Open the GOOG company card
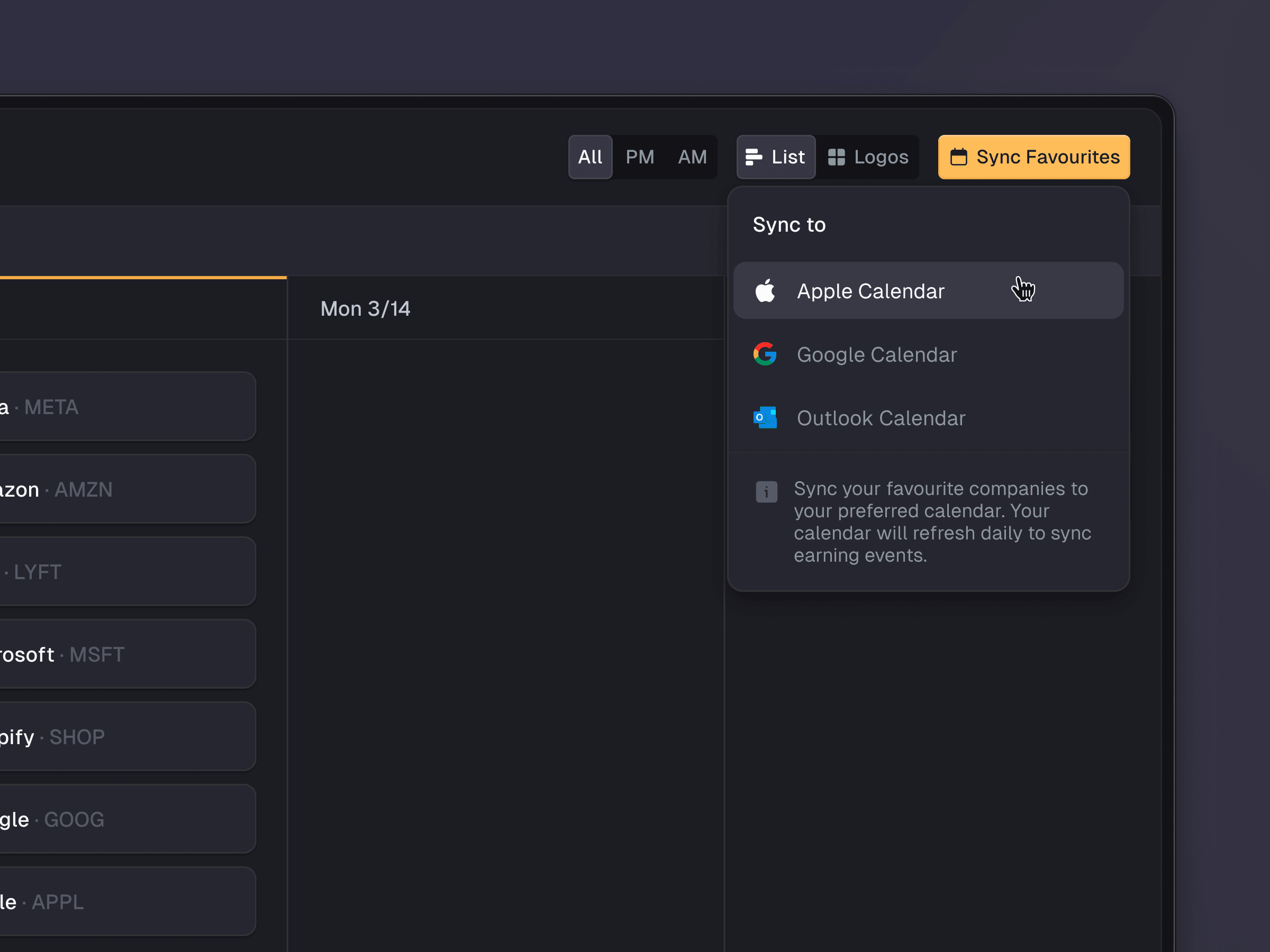The width and height of the screenshot is (1270, 952). (128, 819)
